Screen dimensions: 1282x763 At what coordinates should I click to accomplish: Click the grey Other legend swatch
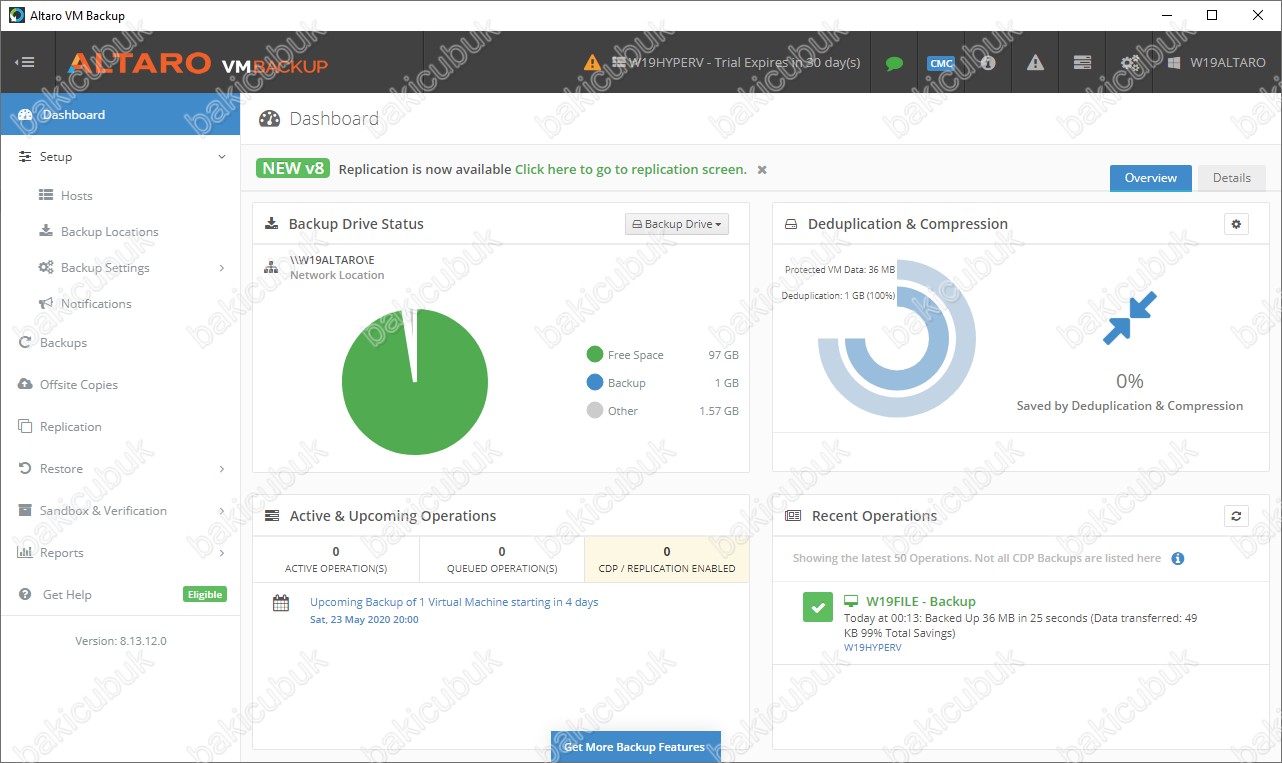595,411
